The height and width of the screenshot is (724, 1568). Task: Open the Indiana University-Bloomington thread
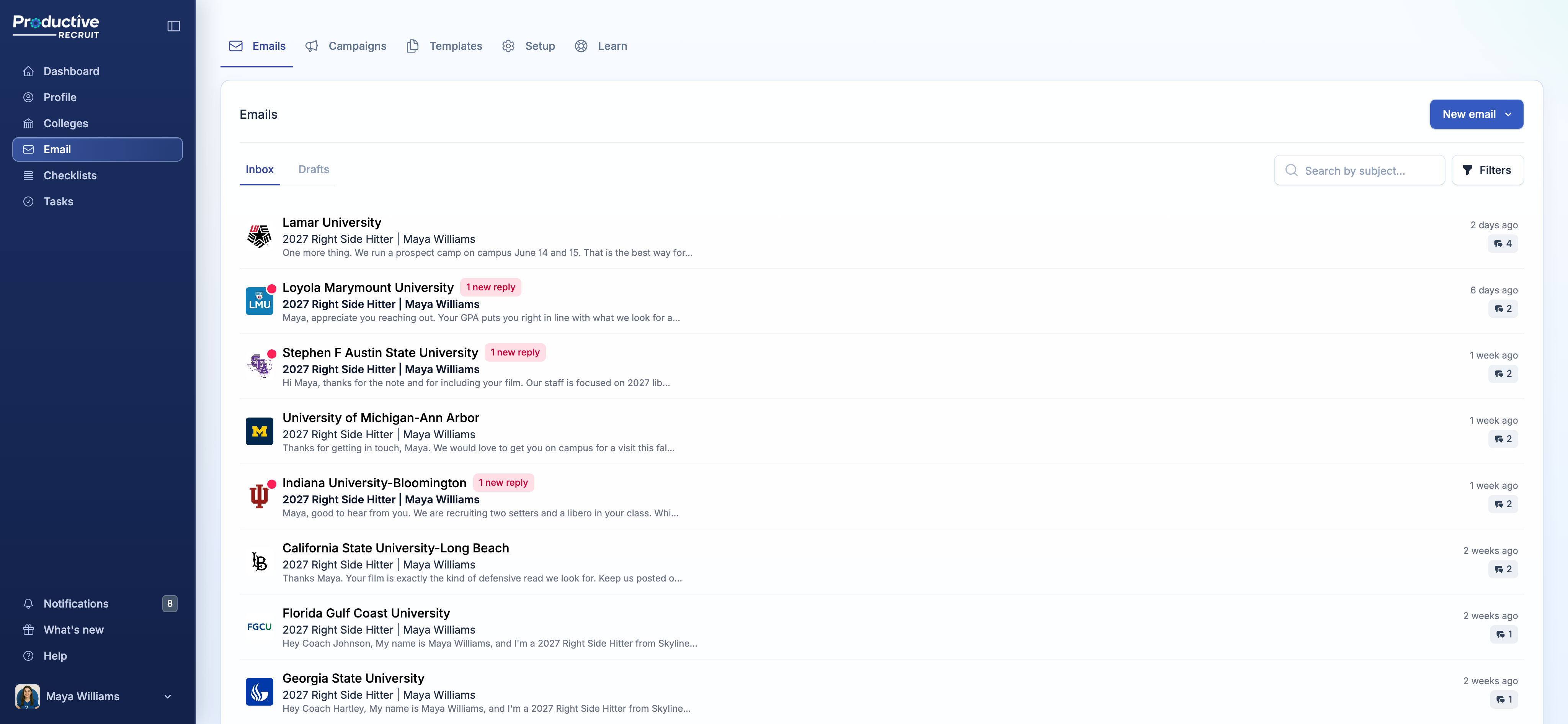click(x=881, y=498)
